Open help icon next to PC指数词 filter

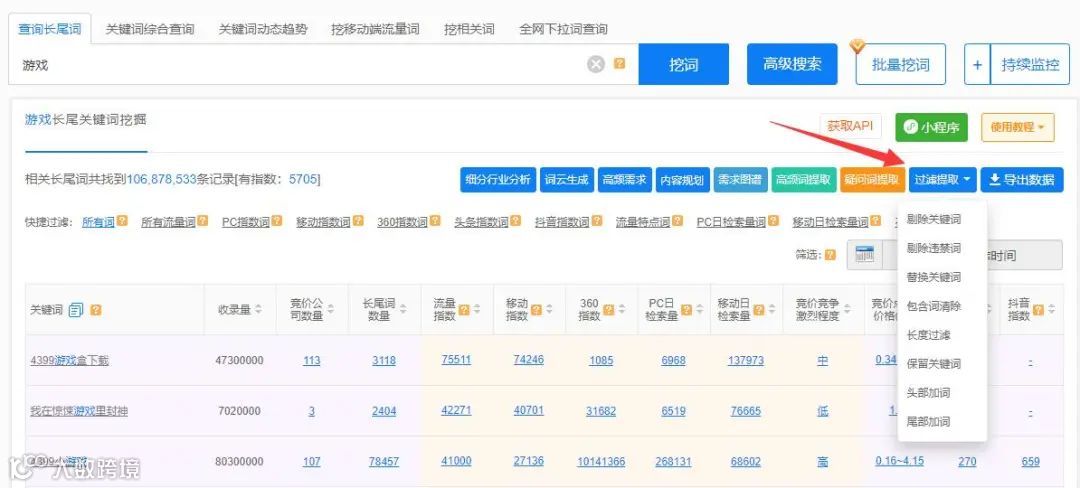click(x=277, y=221)
